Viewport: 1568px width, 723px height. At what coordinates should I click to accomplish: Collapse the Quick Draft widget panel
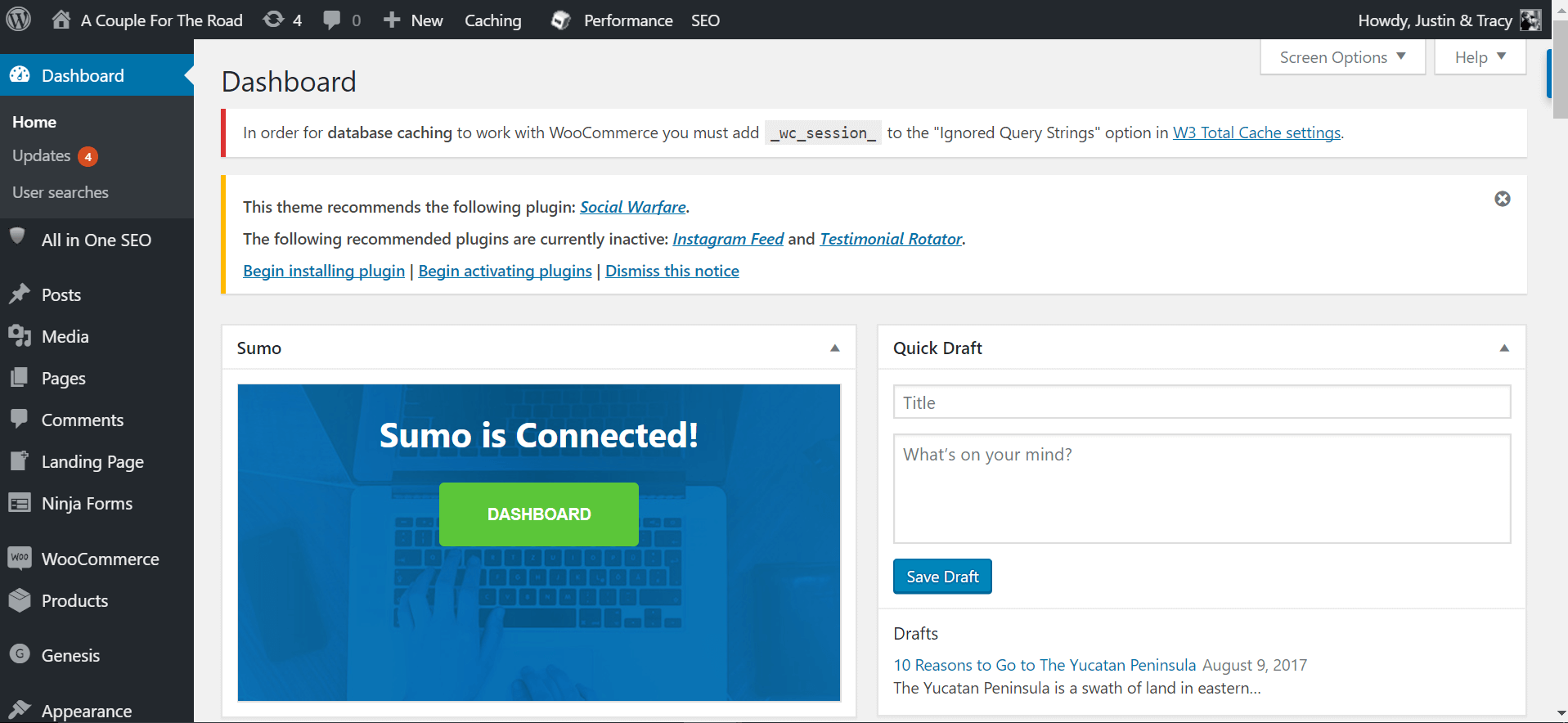[1504, 348]
